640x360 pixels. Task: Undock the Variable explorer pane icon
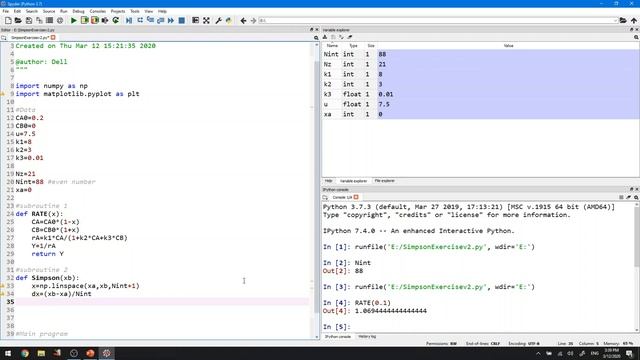pos(631,30)
